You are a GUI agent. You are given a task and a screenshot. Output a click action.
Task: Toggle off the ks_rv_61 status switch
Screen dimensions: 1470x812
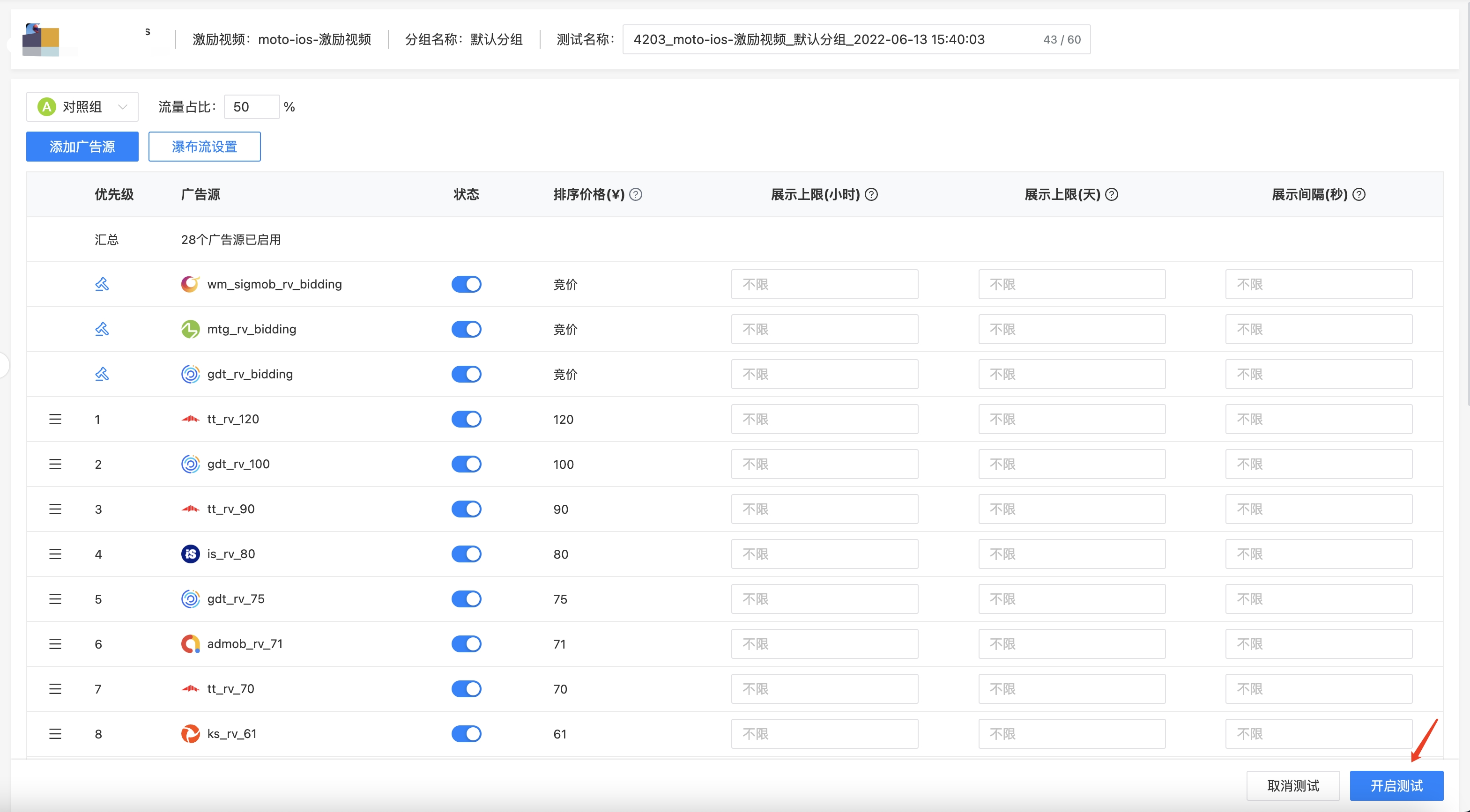pos(466,733)
